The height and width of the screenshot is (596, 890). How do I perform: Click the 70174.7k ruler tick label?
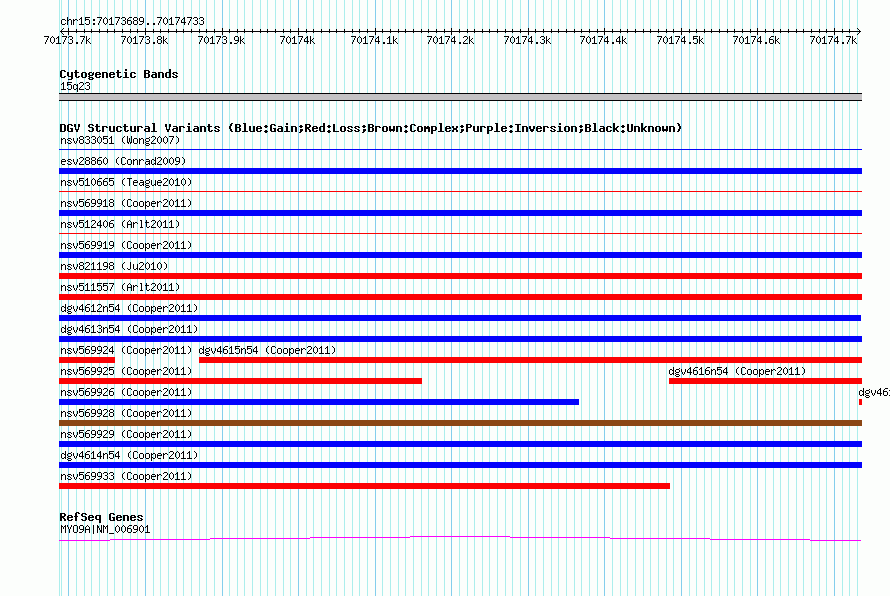[833, 40]
